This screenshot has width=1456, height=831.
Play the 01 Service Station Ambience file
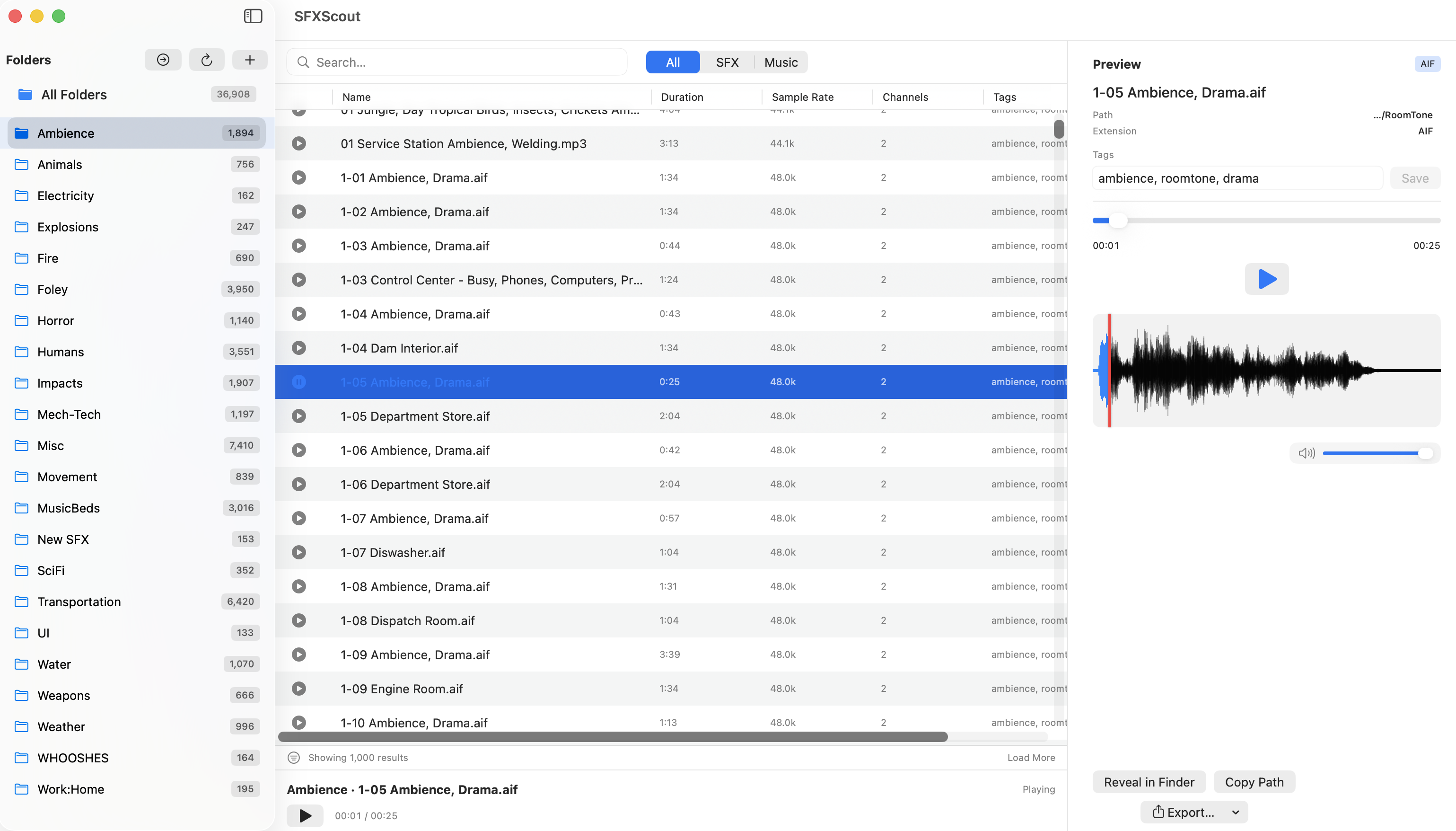click(299, 143)
